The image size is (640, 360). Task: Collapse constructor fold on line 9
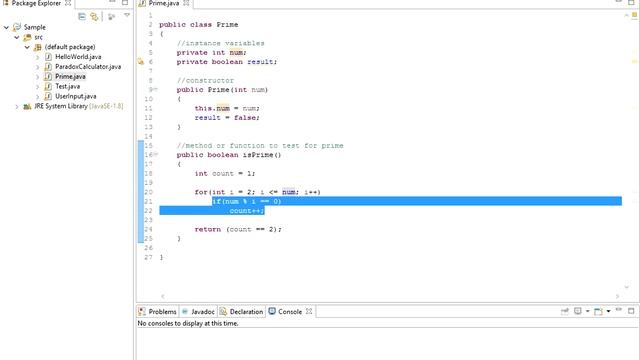[x=156, y=89]
